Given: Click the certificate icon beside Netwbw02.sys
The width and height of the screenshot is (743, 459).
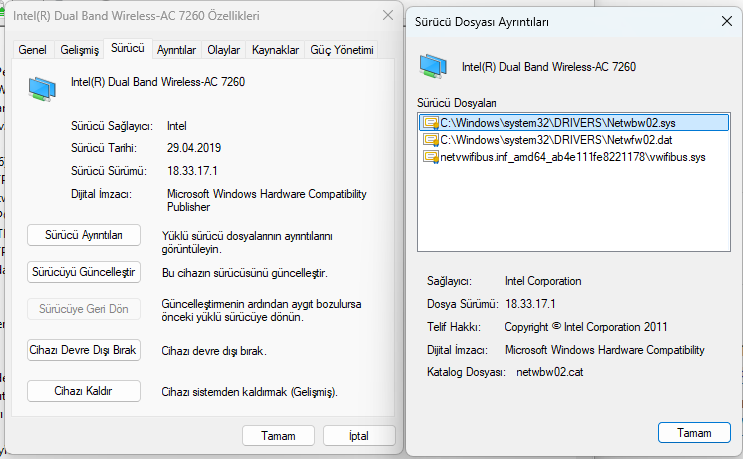Looking at the screenshot, I should 431,123.
